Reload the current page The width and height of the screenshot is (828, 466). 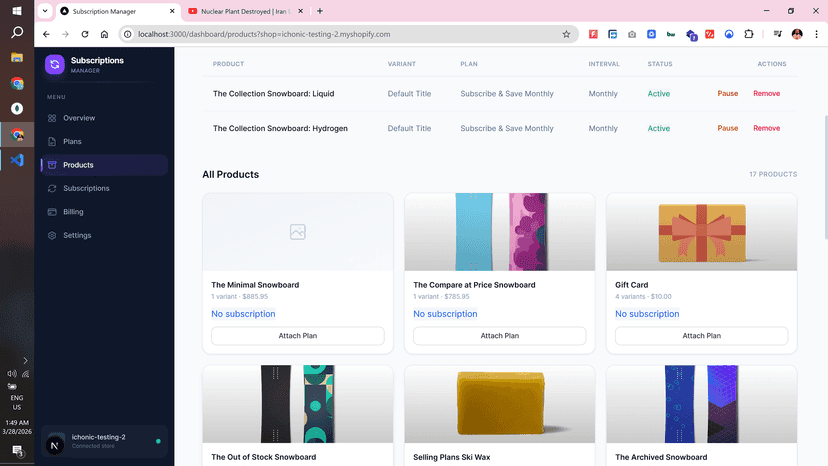click(x=85, y=34)
